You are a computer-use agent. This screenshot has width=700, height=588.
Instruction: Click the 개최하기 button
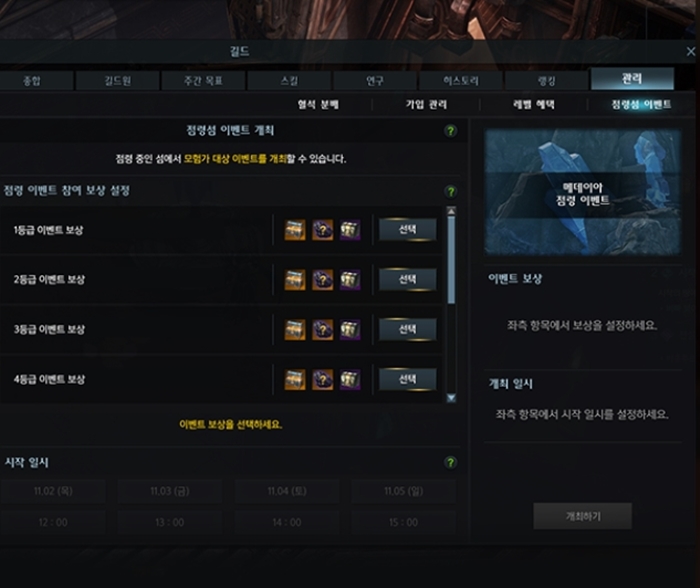point(583,516)
